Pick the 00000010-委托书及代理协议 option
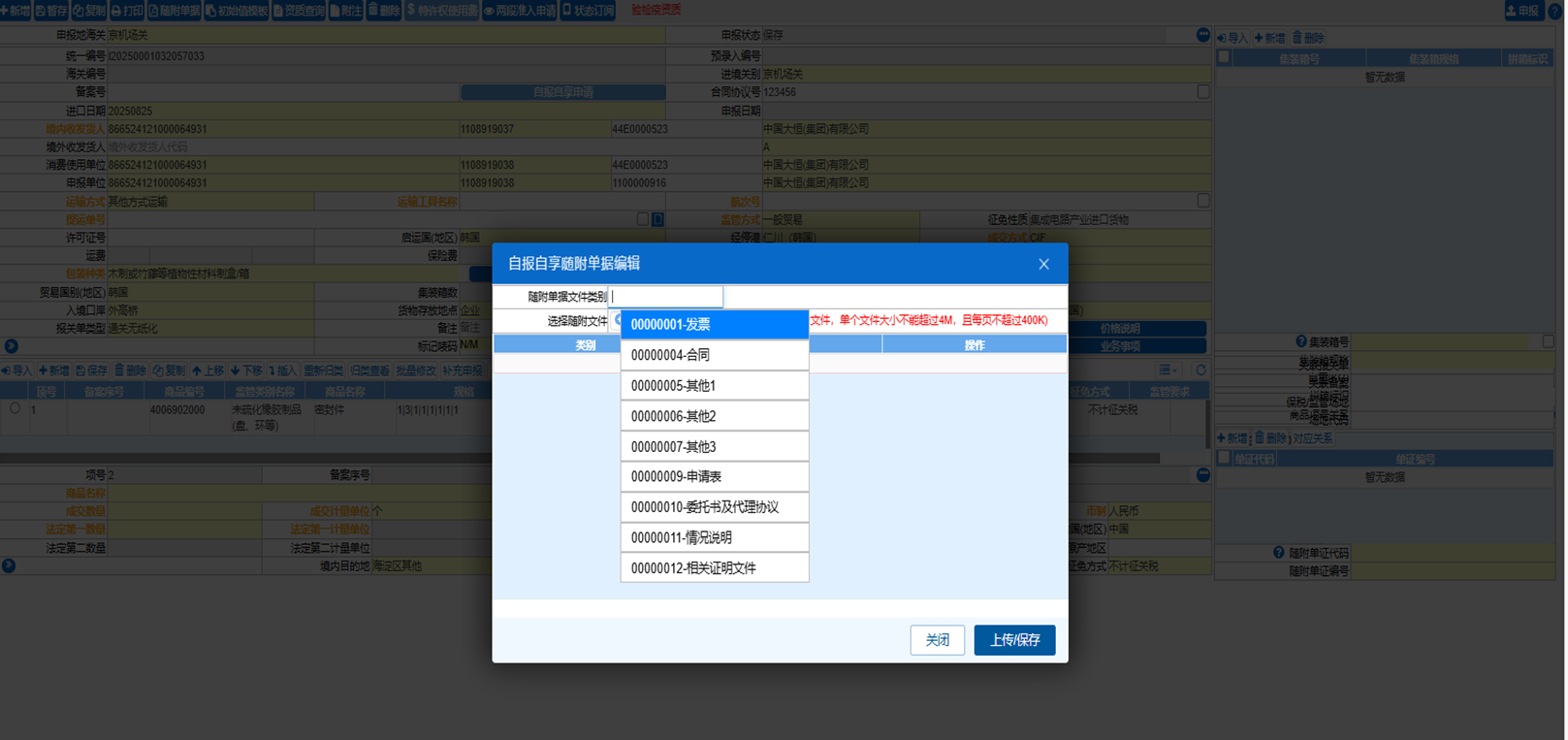Image resolution: width=1568 pixels, height=740 pixels. pyautogui.click(x=714, y=507)
